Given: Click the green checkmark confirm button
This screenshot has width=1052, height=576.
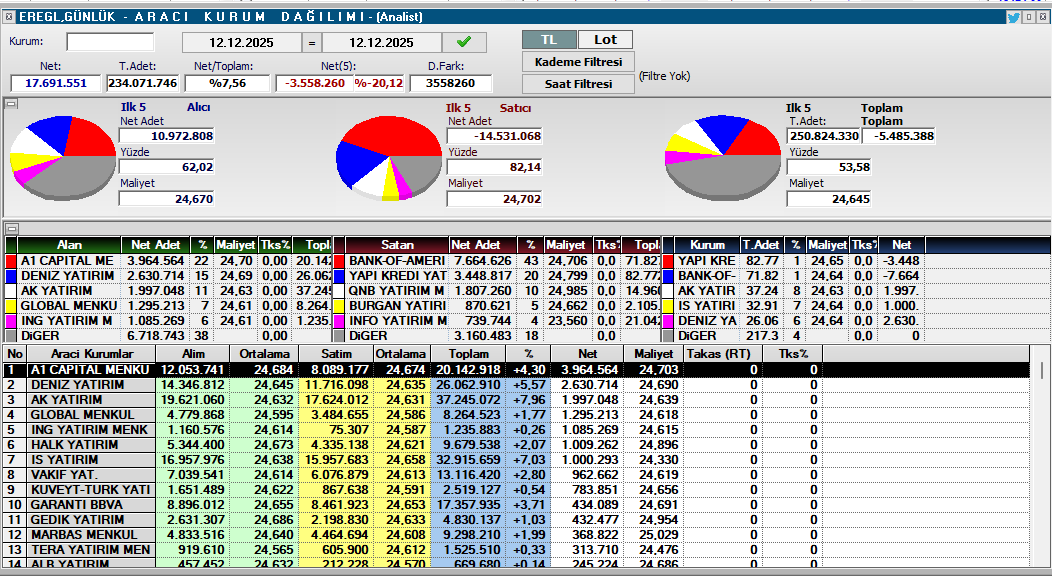Looking at the screenshot, I should pos(464,42).
